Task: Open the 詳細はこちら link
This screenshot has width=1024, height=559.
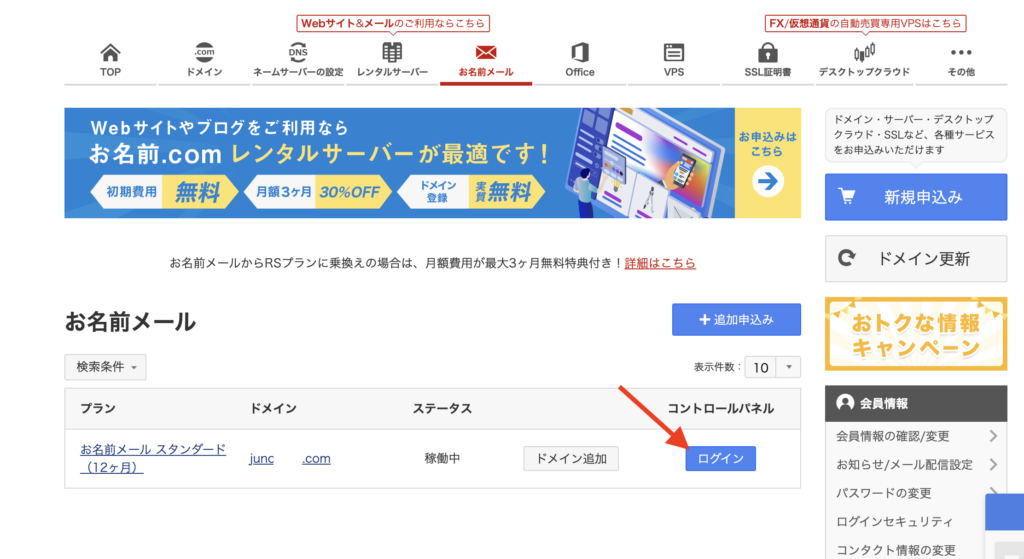Action: (x=660, y=263)
